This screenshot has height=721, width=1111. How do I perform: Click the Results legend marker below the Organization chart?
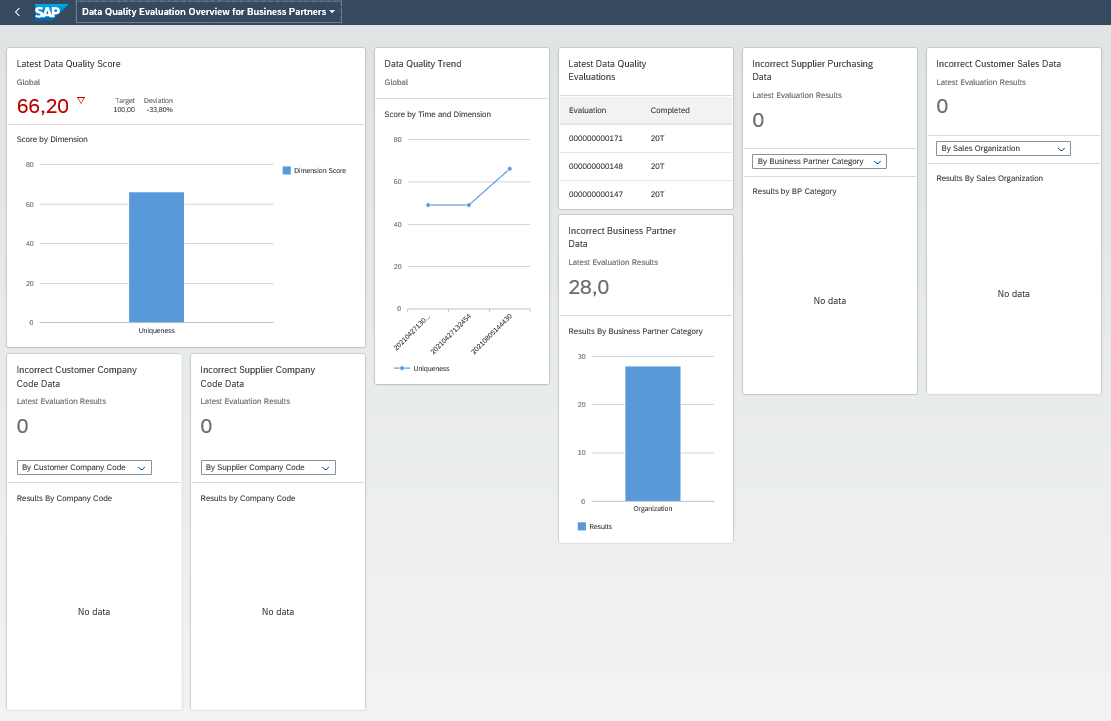coord(582,525)
